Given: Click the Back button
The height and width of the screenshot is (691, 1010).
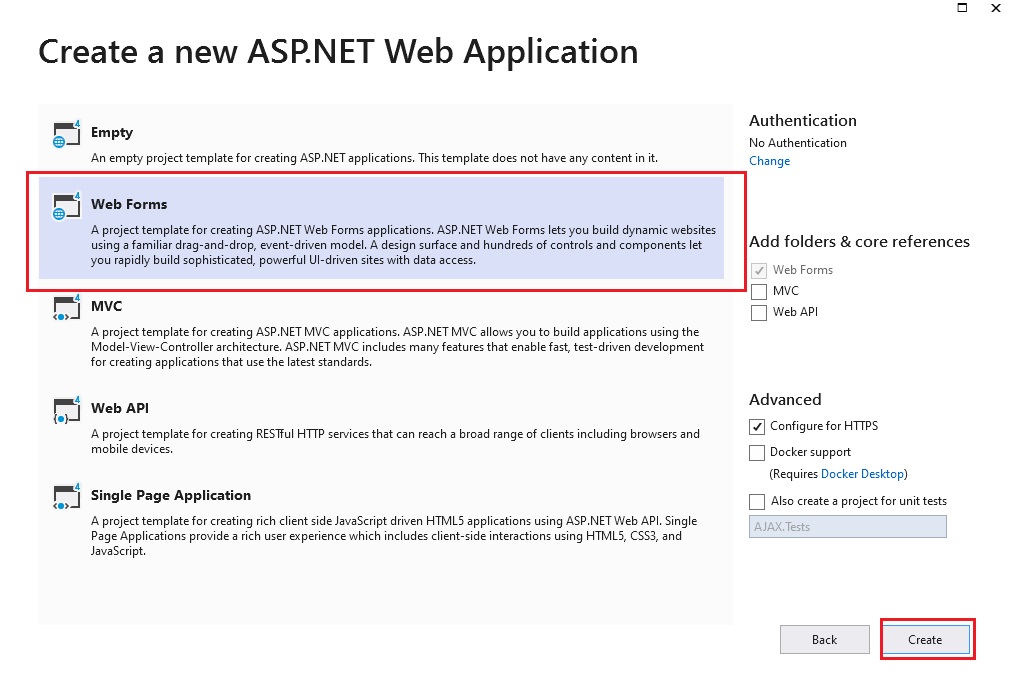Looking at the screenshot, I should pyautogui.click(x=824, y=639).
